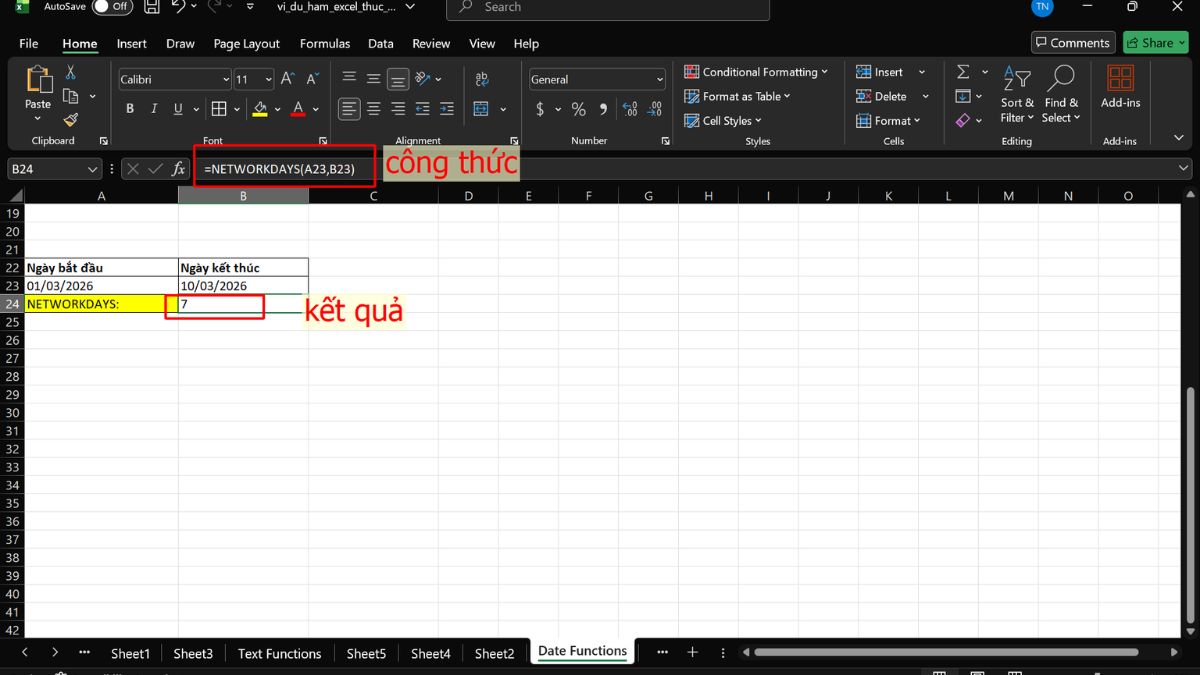Open the Formulas ribbon tab
1200x675 pixels.
click(x=325, y=43)
